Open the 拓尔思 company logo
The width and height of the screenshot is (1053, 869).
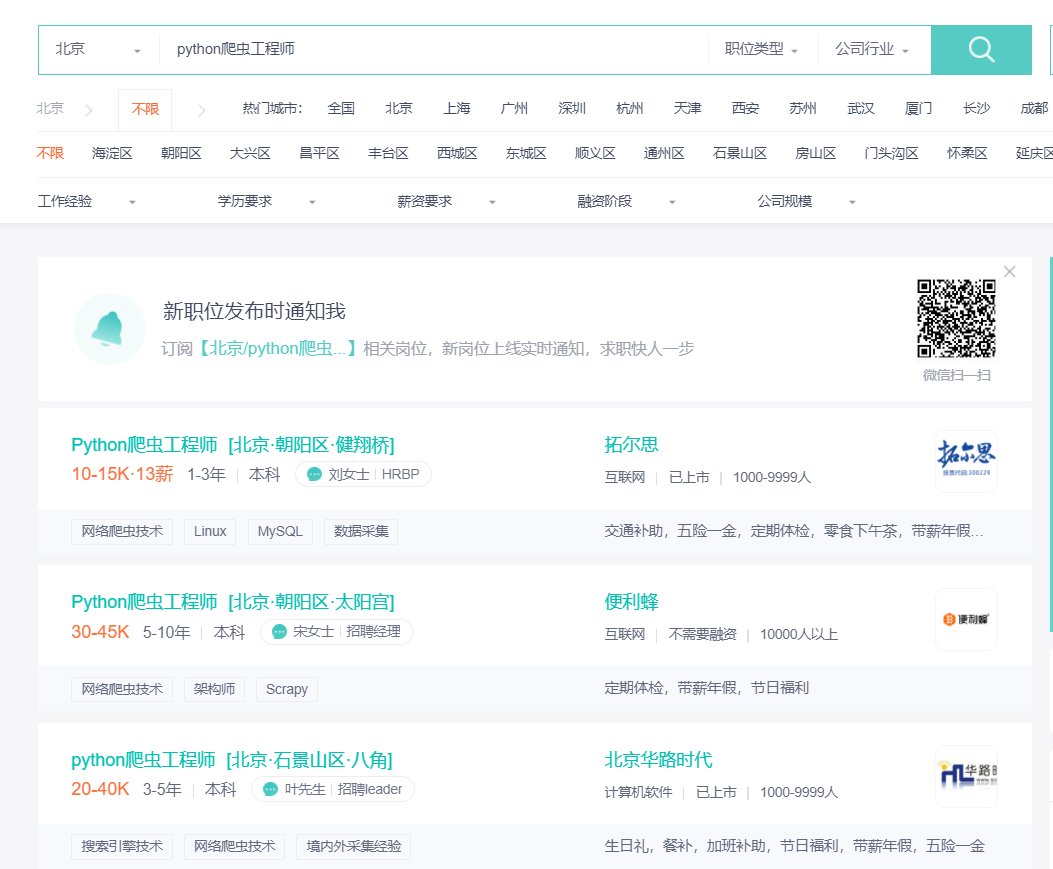point(966,461)
